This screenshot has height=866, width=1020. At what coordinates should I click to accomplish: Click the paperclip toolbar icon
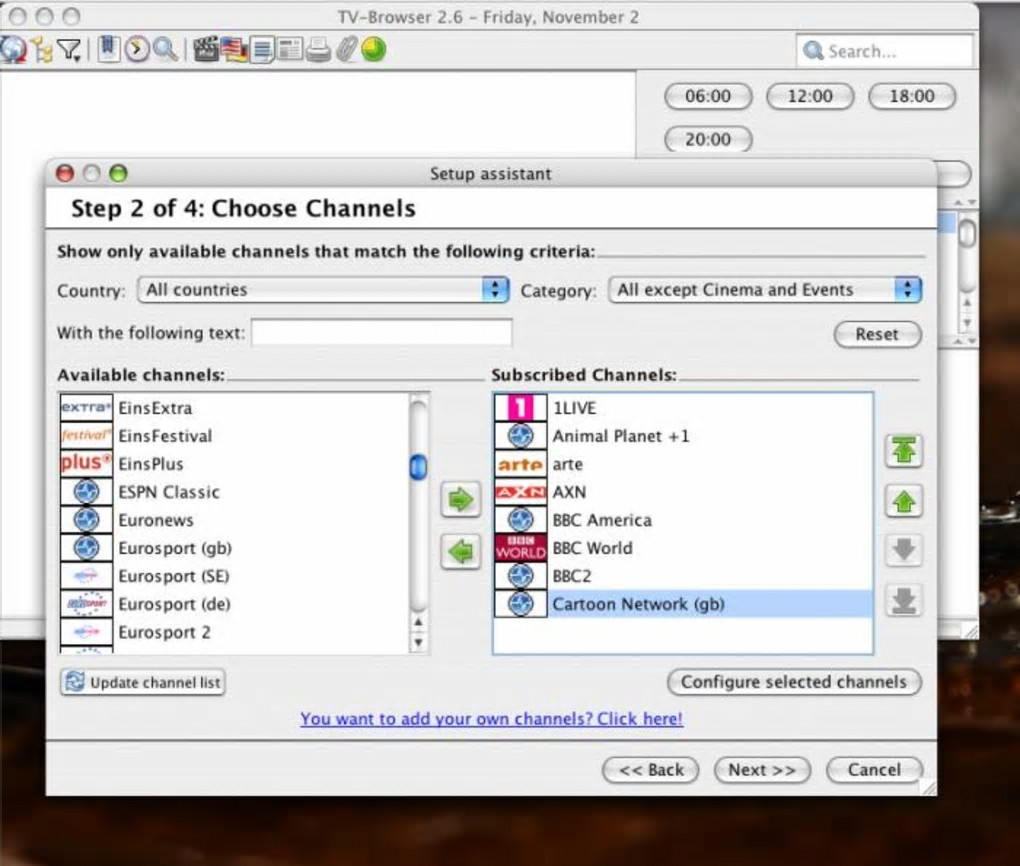coord(347,50)
